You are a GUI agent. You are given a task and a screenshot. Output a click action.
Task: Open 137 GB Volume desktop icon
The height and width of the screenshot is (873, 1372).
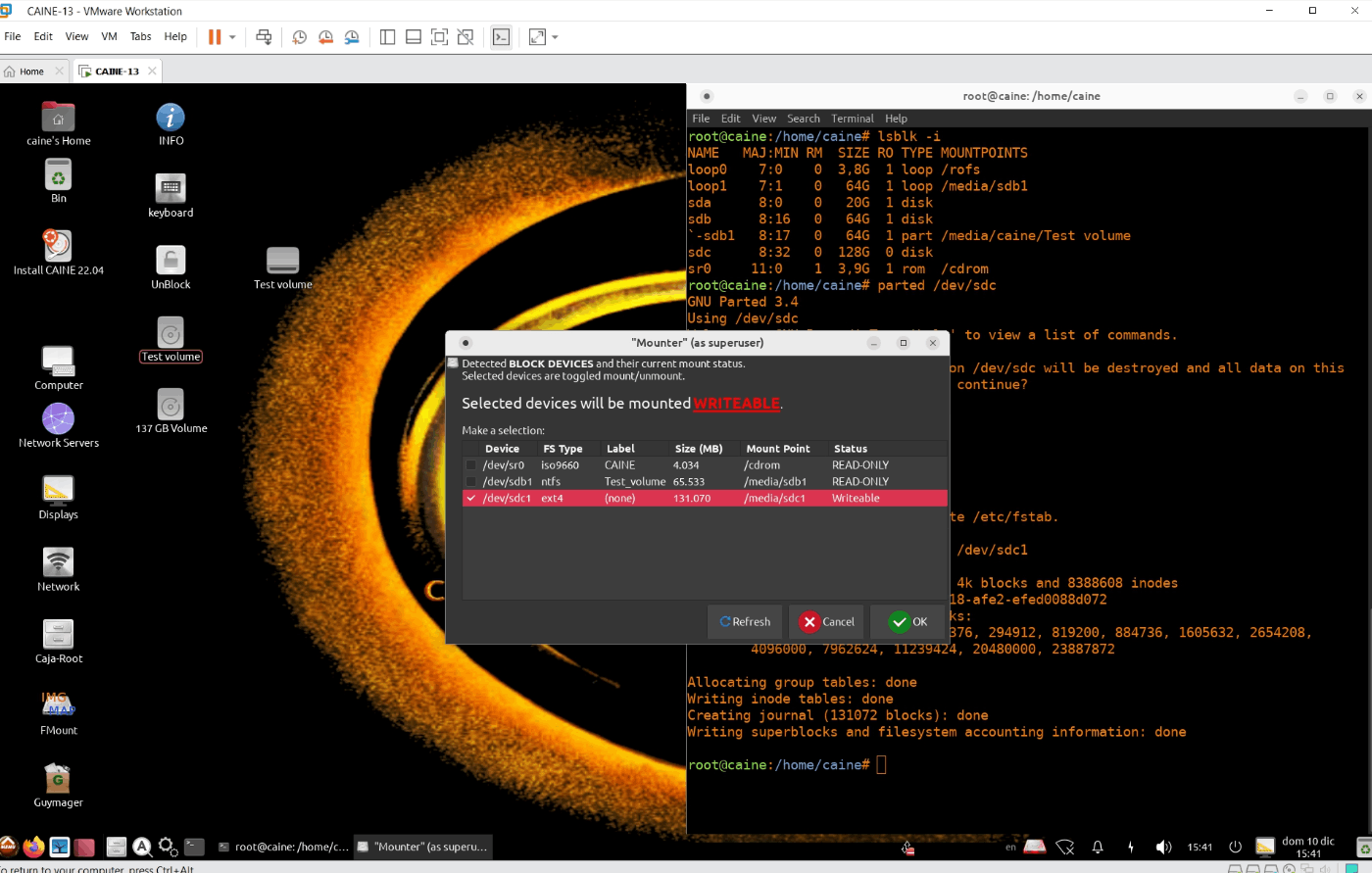click(171, 411)
